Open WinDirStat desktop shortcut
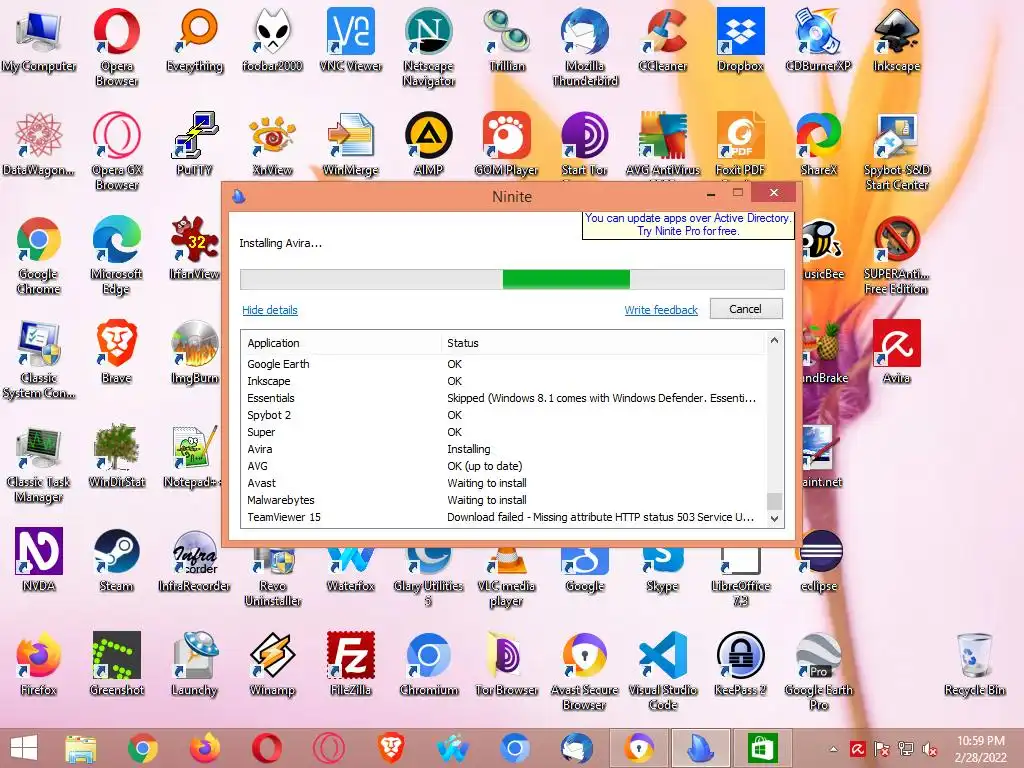The image size is (1024, 768). [x=116, y=456]
